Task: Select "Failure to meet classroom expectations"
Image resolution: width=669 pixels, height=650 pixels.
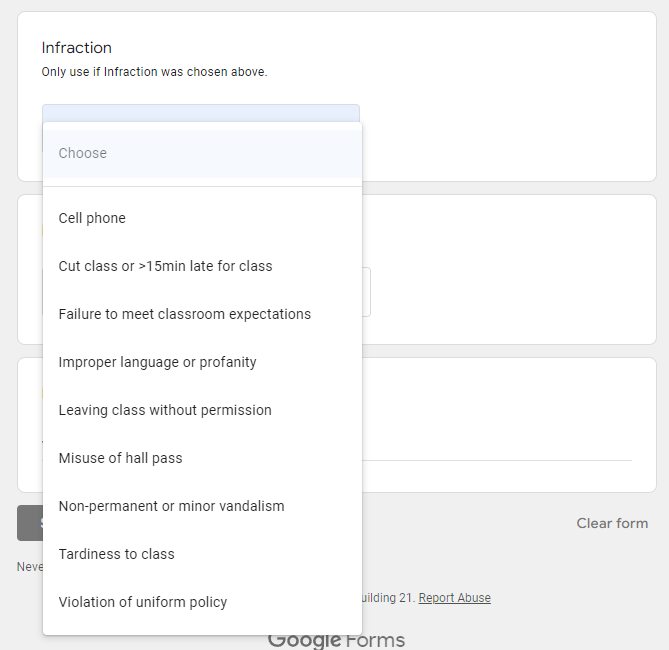Action: click(184, 314)
